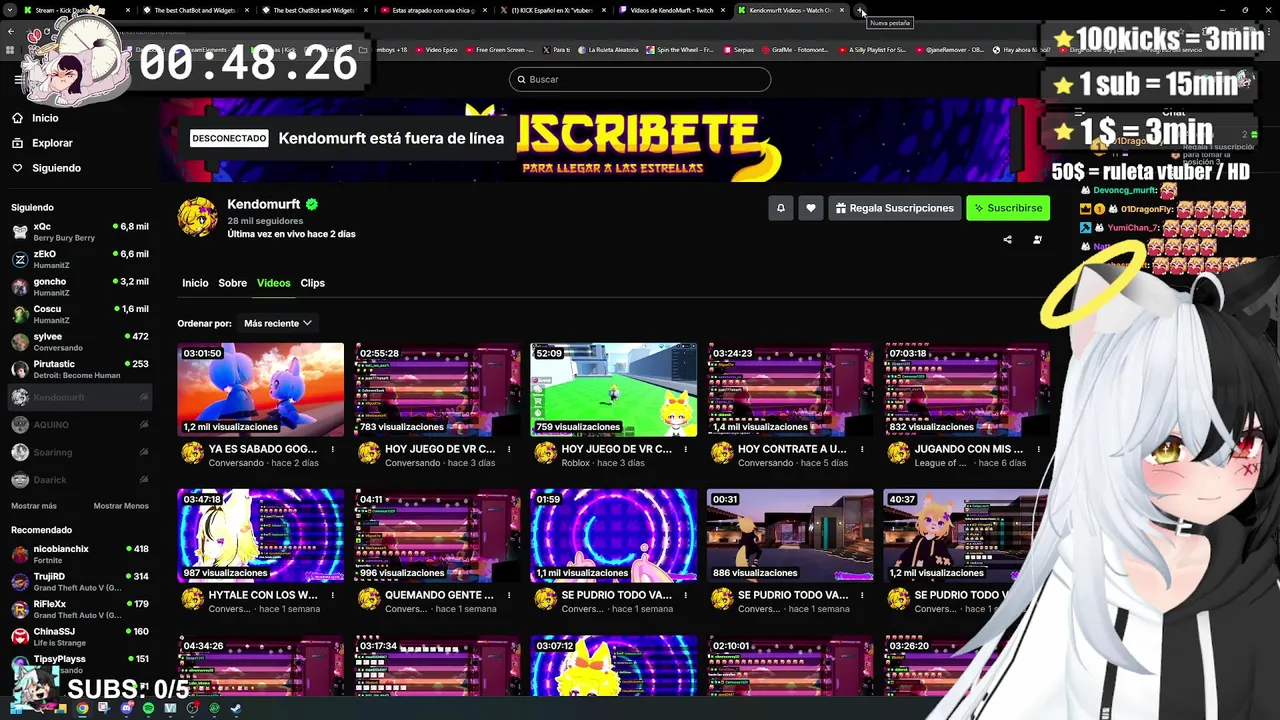Click the Suscribirse button

[x=1008, y=208]
